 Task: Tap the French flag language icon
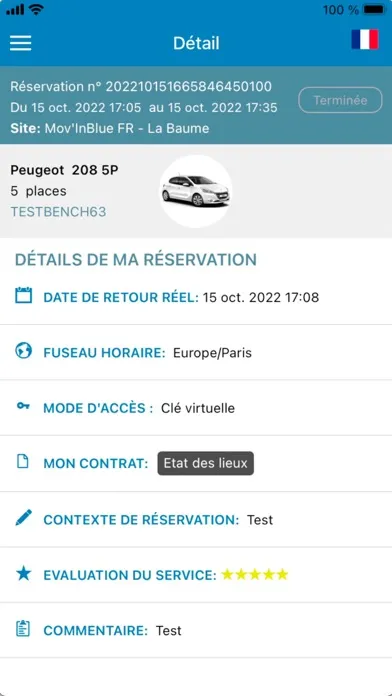tap(365, 39)
